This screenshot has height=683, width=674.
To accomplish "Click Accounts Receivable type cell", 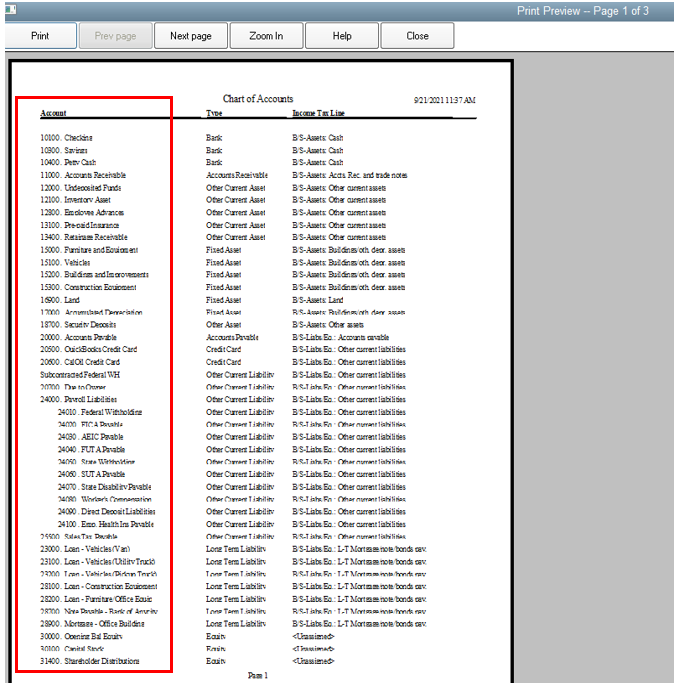I will coord(237,175).
